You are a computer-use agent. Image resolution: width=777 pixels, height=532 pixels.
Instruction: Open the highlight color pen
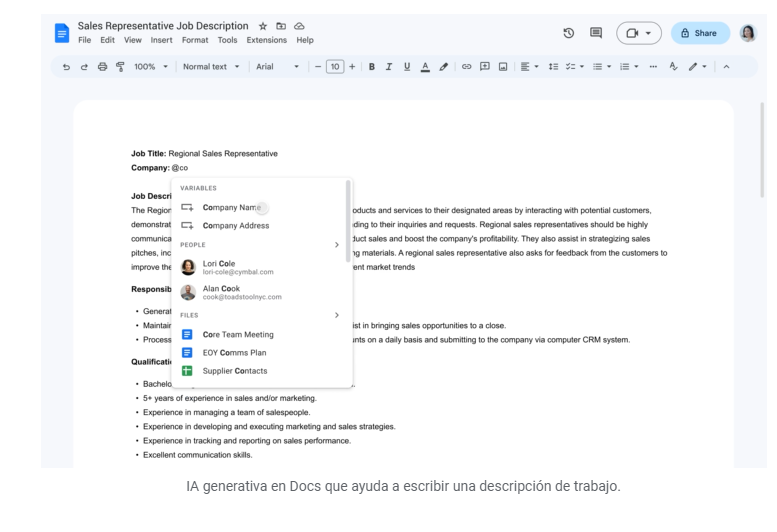tap(444, 67)
